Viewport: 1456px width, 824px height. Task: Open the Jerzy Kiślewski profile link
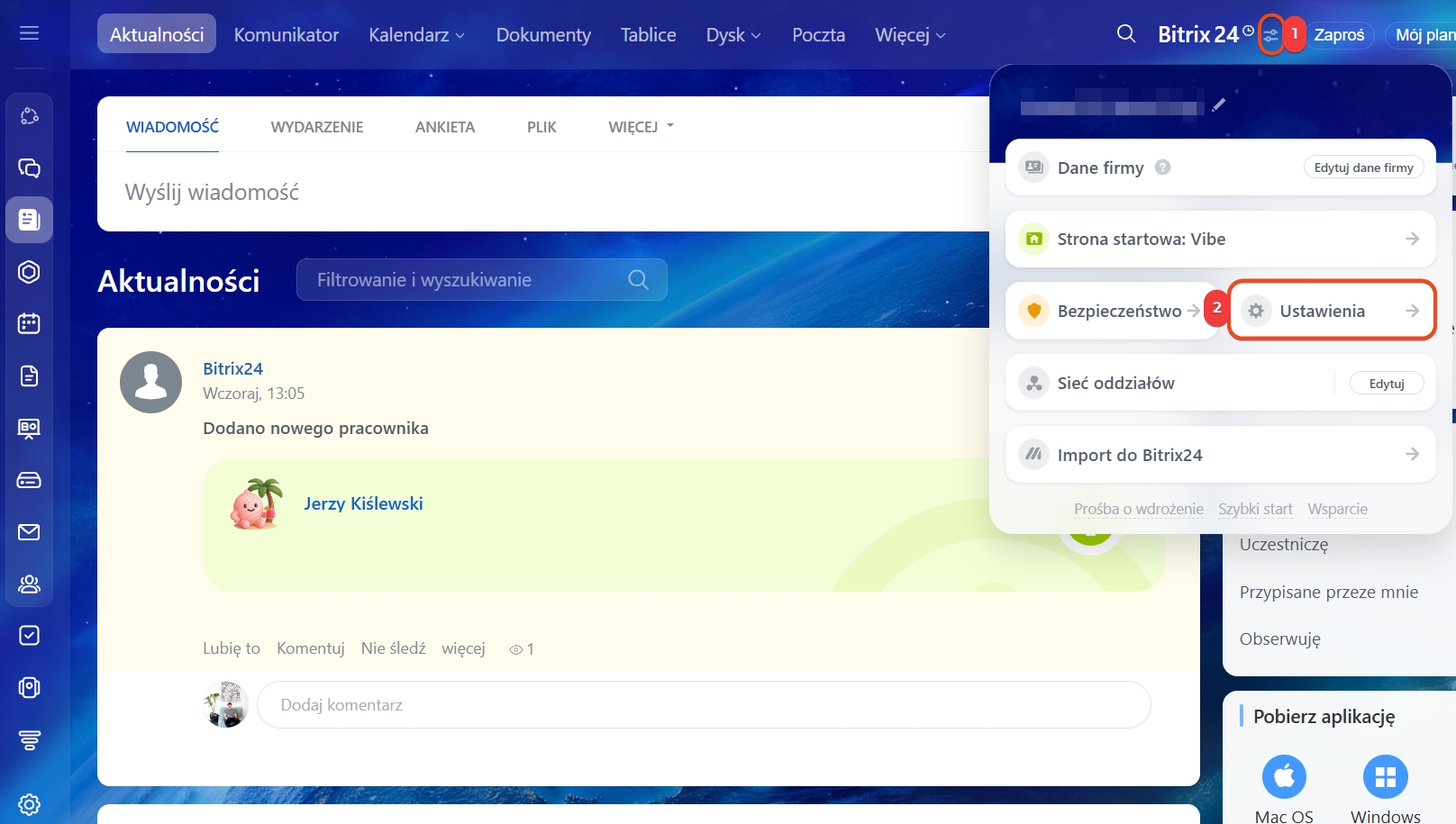363,503
